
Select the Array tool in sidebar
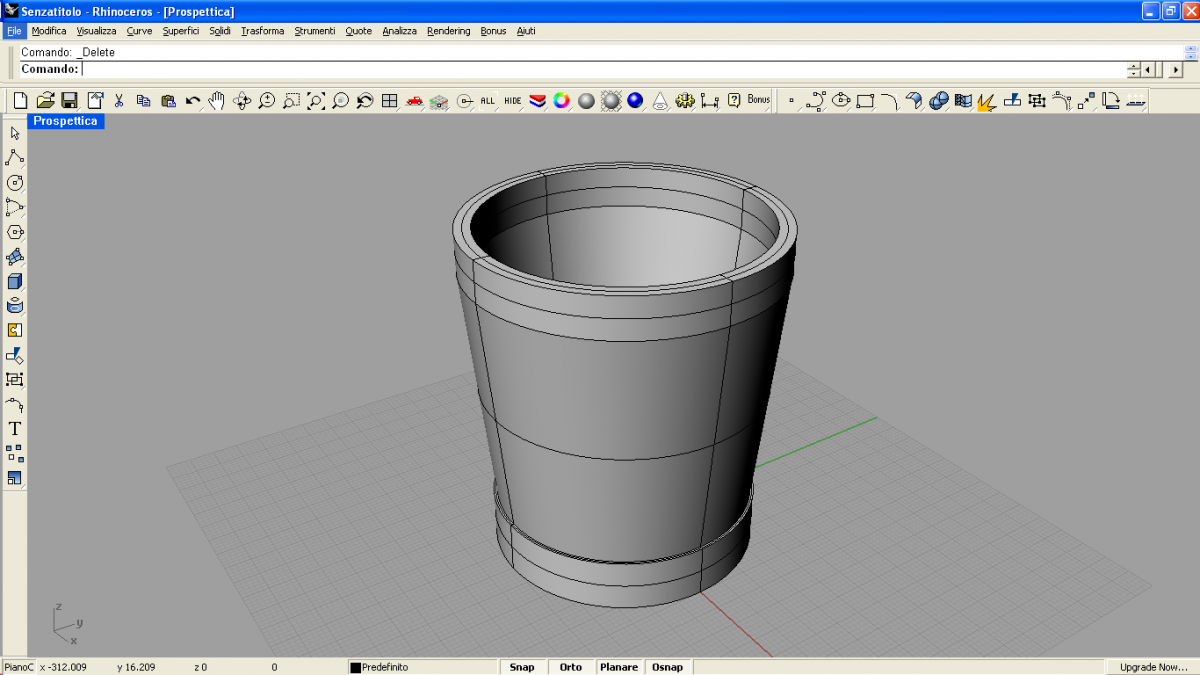point(15,453)
